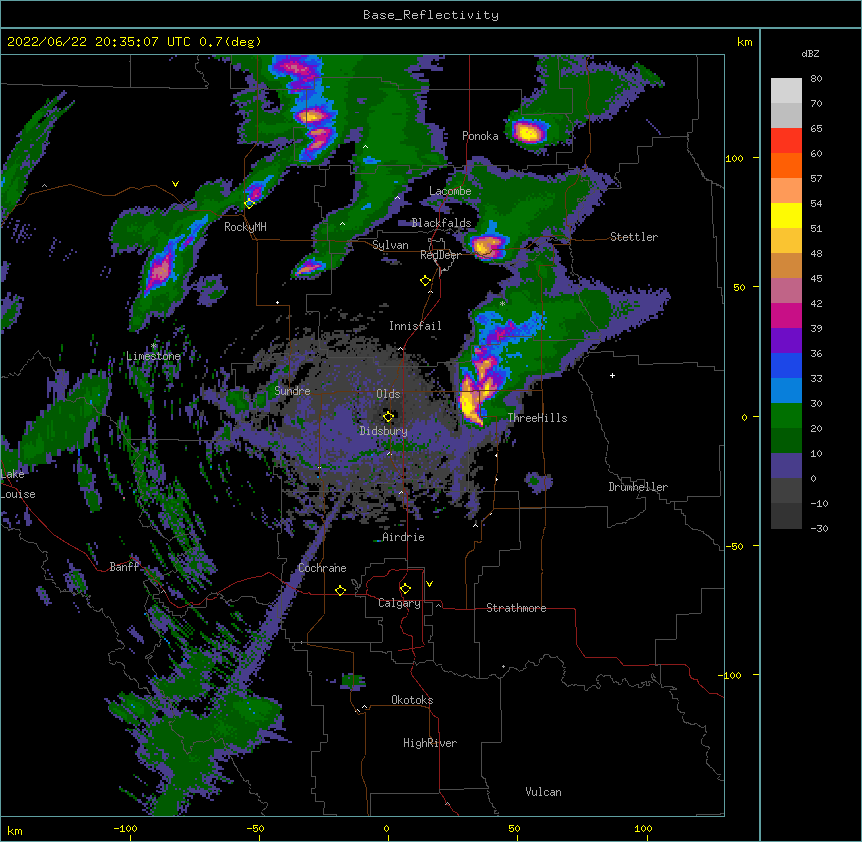The height and width of the screenshot is (842, 862).
Task: Click the dBZ legend heading
Action: coord(810,54)
